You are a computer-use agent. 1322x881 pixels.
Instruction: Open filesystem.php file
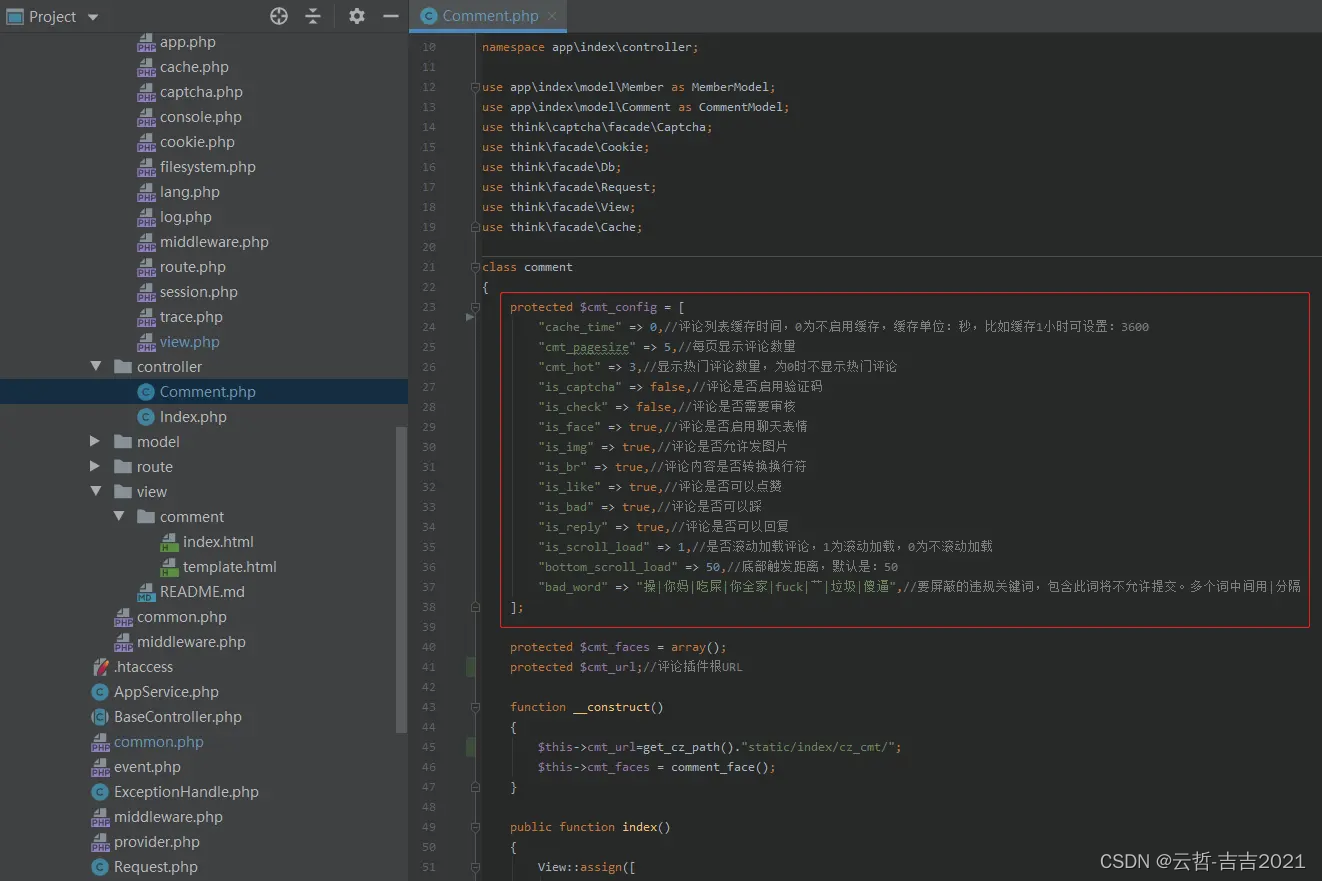[x=208, y=167]
